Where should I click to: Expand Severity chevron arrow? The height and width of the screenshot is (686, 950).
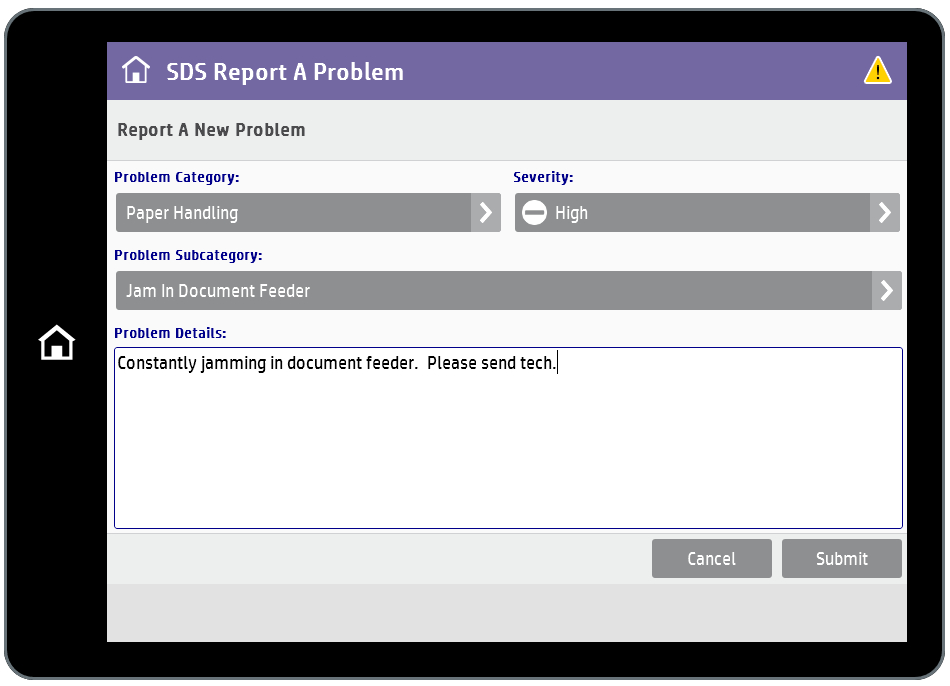click(x=885, y=213)
